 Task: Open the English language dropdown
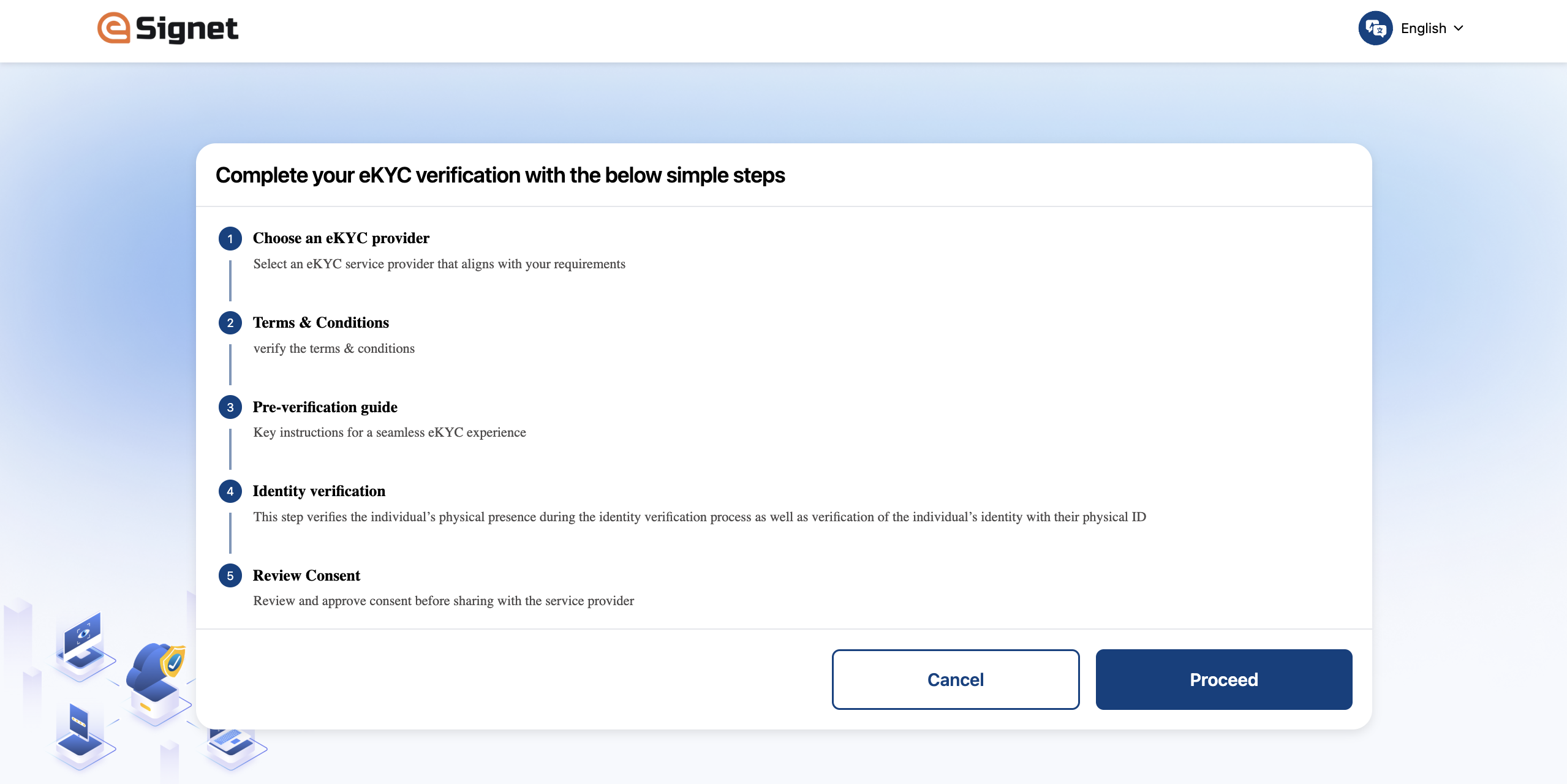tap(1432, 28)
